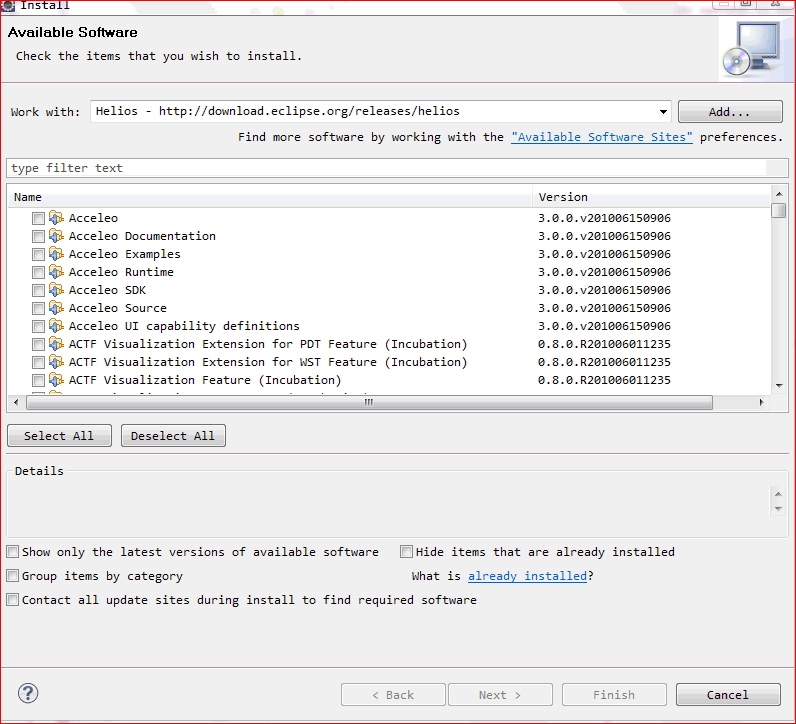Click the Finish button
The width and height of the screenshot is (796, 724).
coord(614,695)
